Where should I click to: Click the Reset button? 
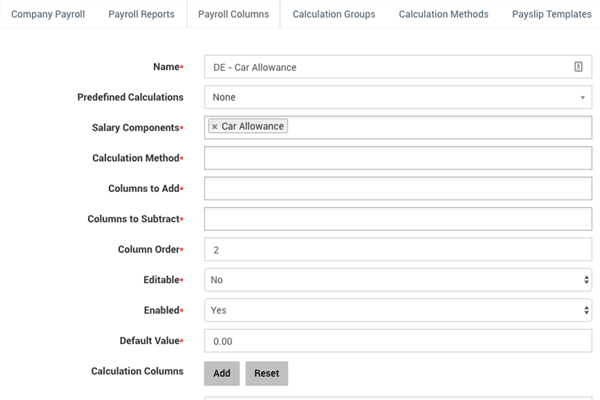click(266, 373)
